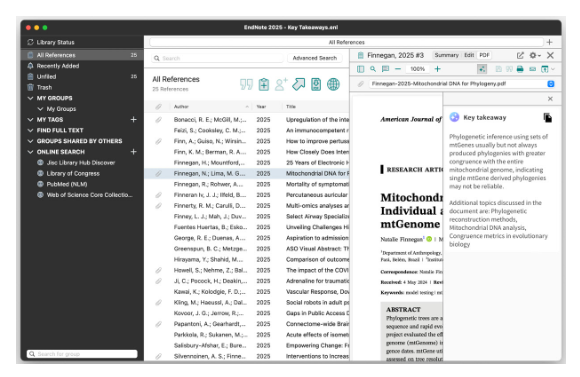
Task: Copy the Key takeaway text
Action: [x=548, y=118]
